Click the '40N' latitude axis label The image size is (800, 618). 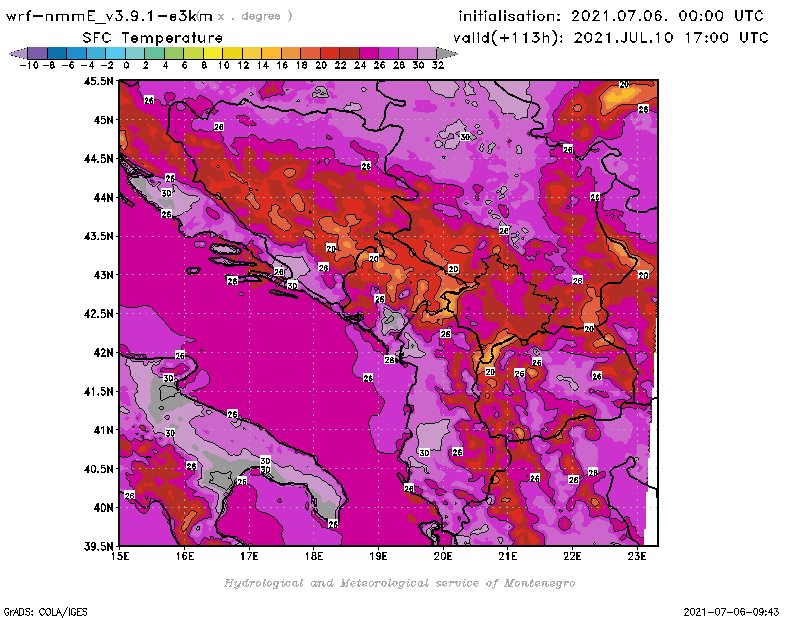103,508
